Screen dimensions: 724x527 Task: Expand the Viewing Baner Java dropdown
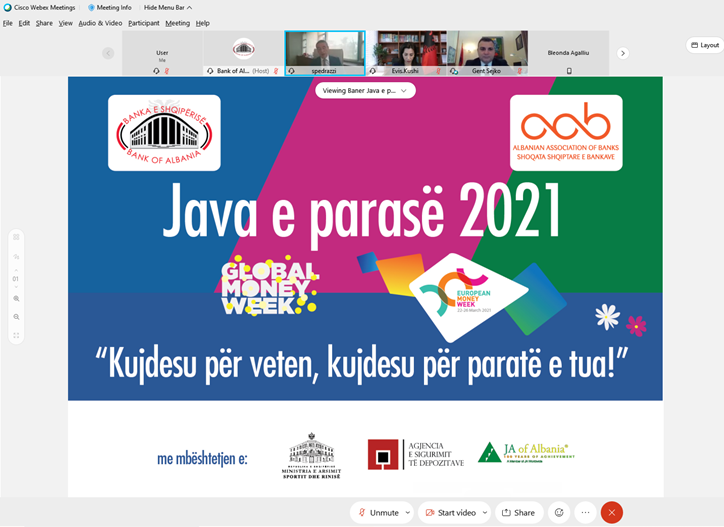coord(365,90)
